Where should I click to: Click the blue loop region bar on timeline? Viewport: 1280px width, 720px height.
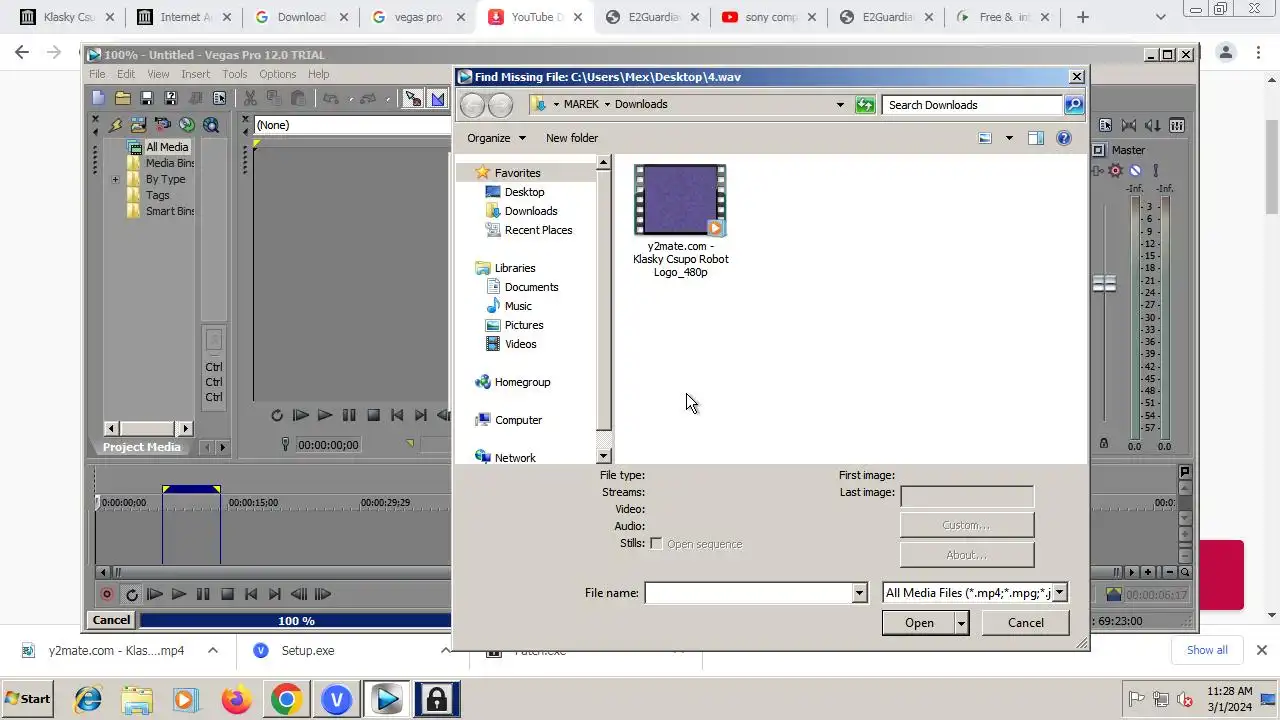click(191, 489)
